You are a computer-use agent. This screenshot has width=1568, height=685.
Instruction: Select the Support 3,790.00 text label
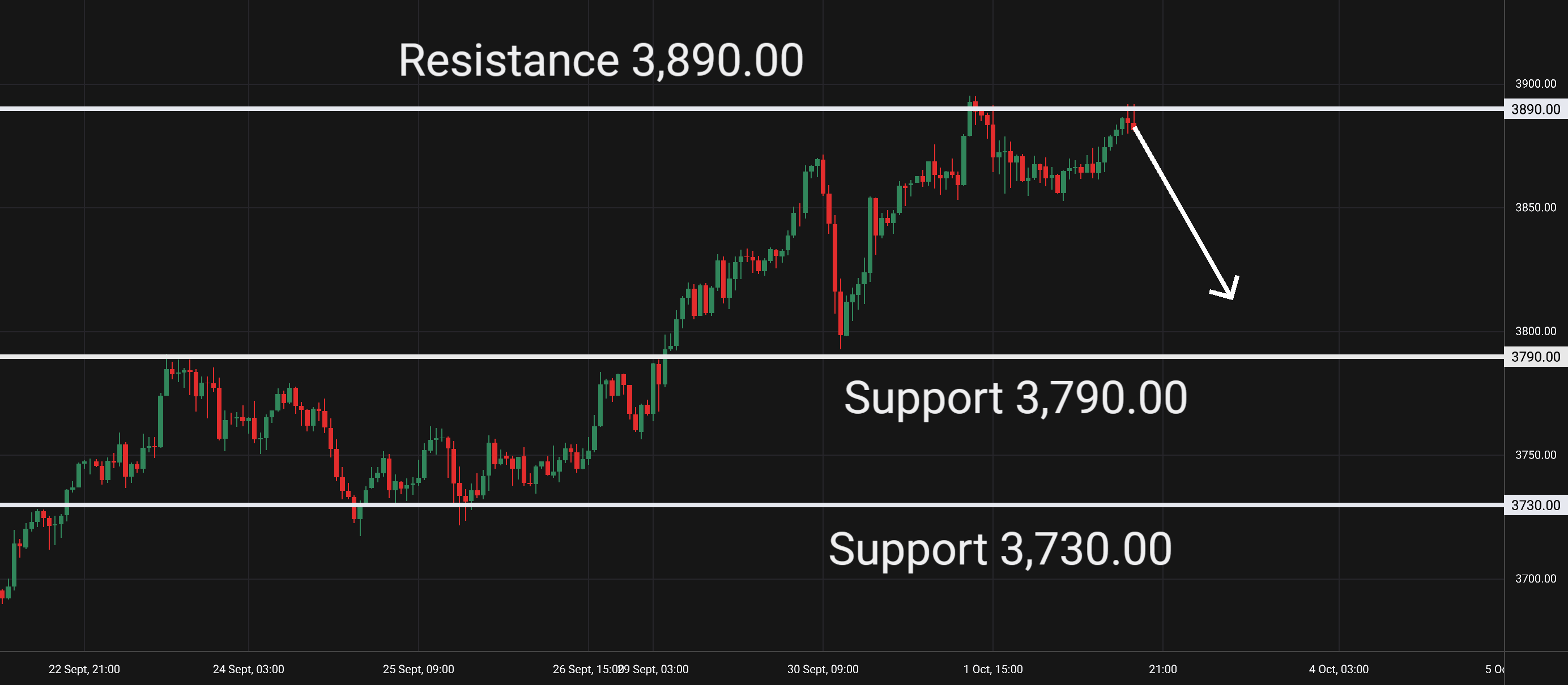(1015, 399)
